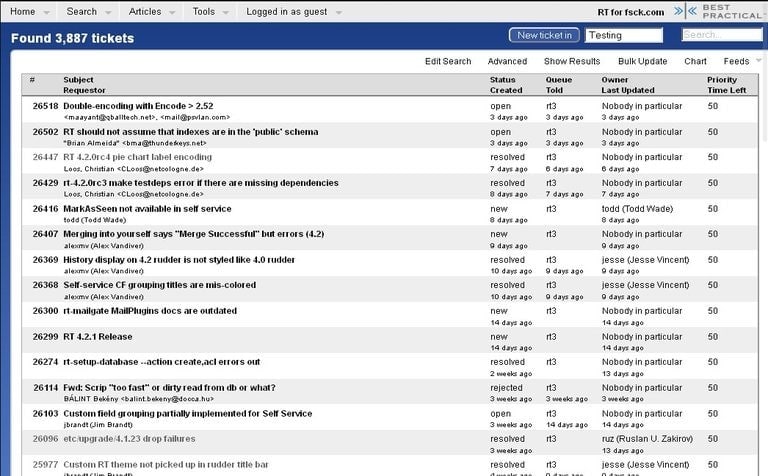
Task: Open RT should not assume indexes ticket
Action: pos(191,132)
